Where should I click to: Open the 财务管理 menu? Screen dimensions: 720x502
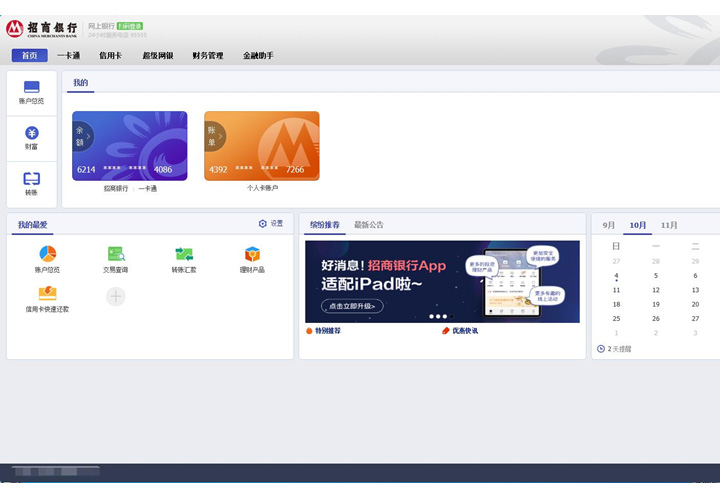click(208, 56)
